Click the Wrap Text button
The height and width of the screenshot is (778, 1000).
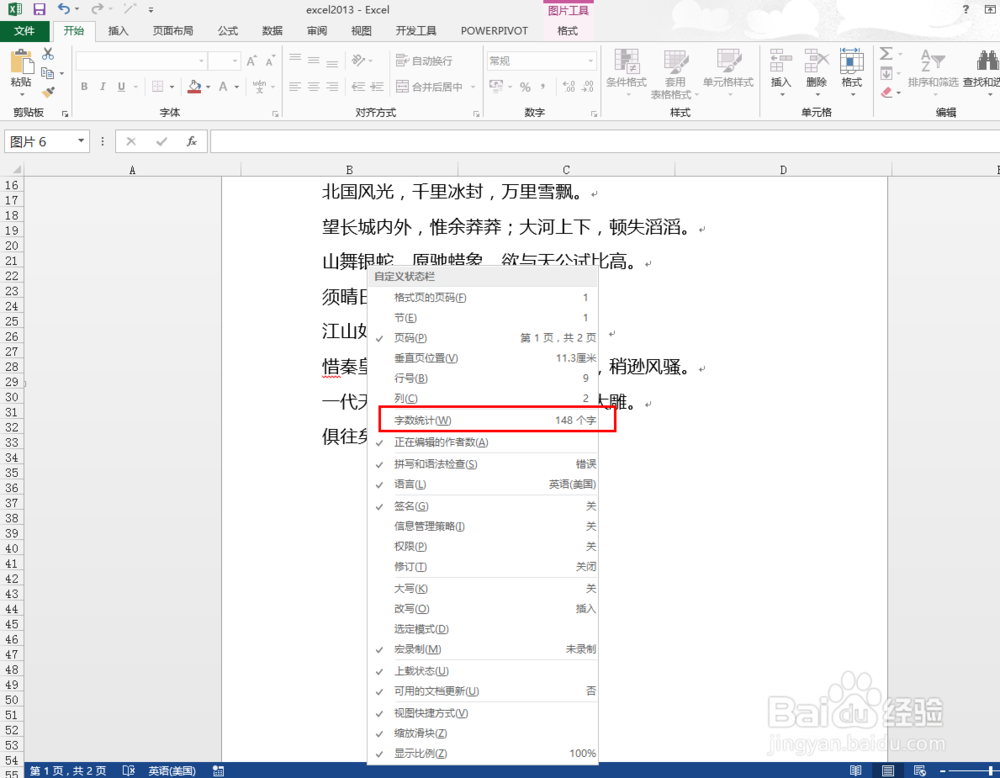pyautogui.click(x=424, y=61)
